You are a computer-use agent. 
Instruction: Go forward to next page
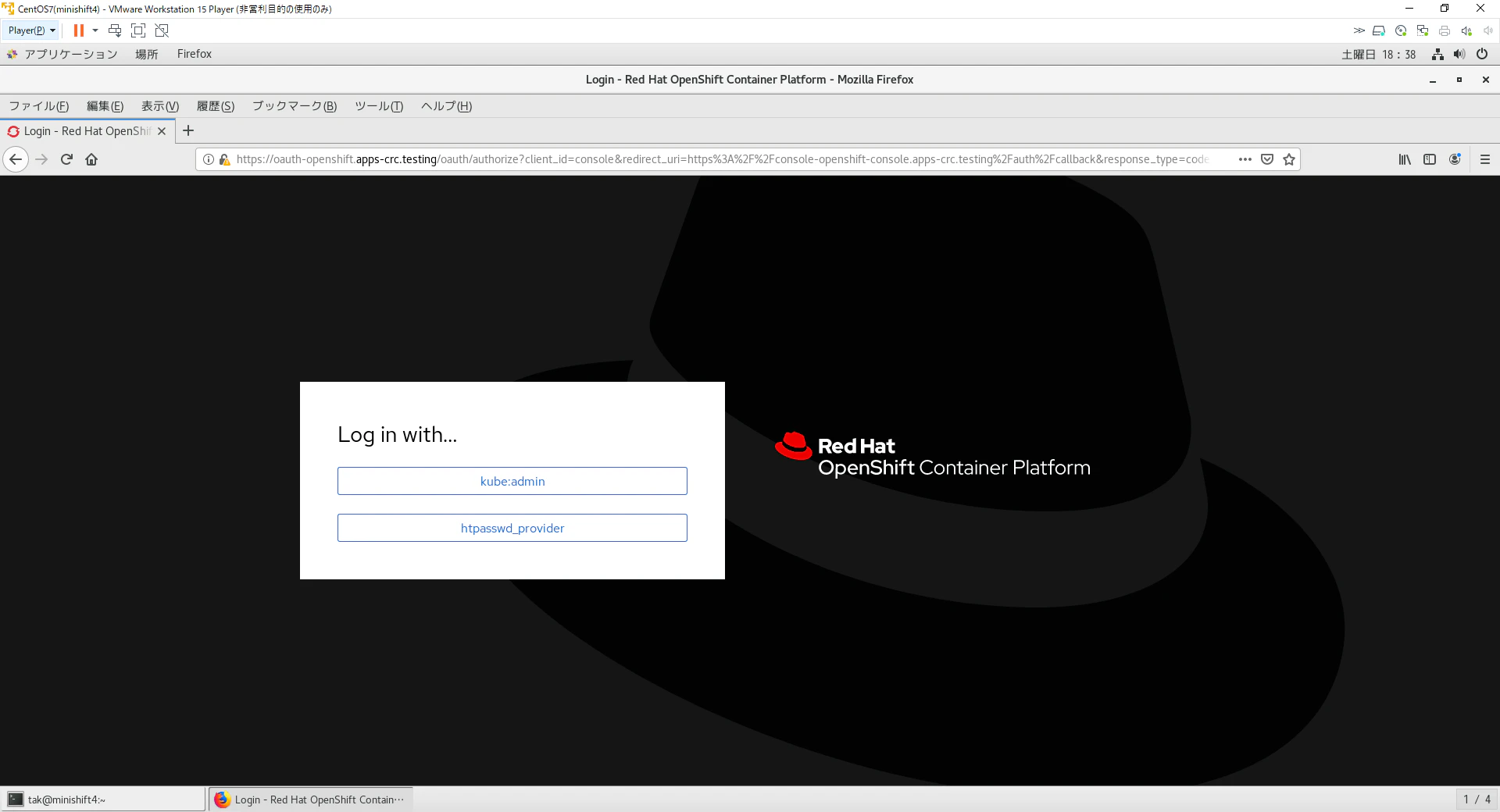tap(42, 159)
